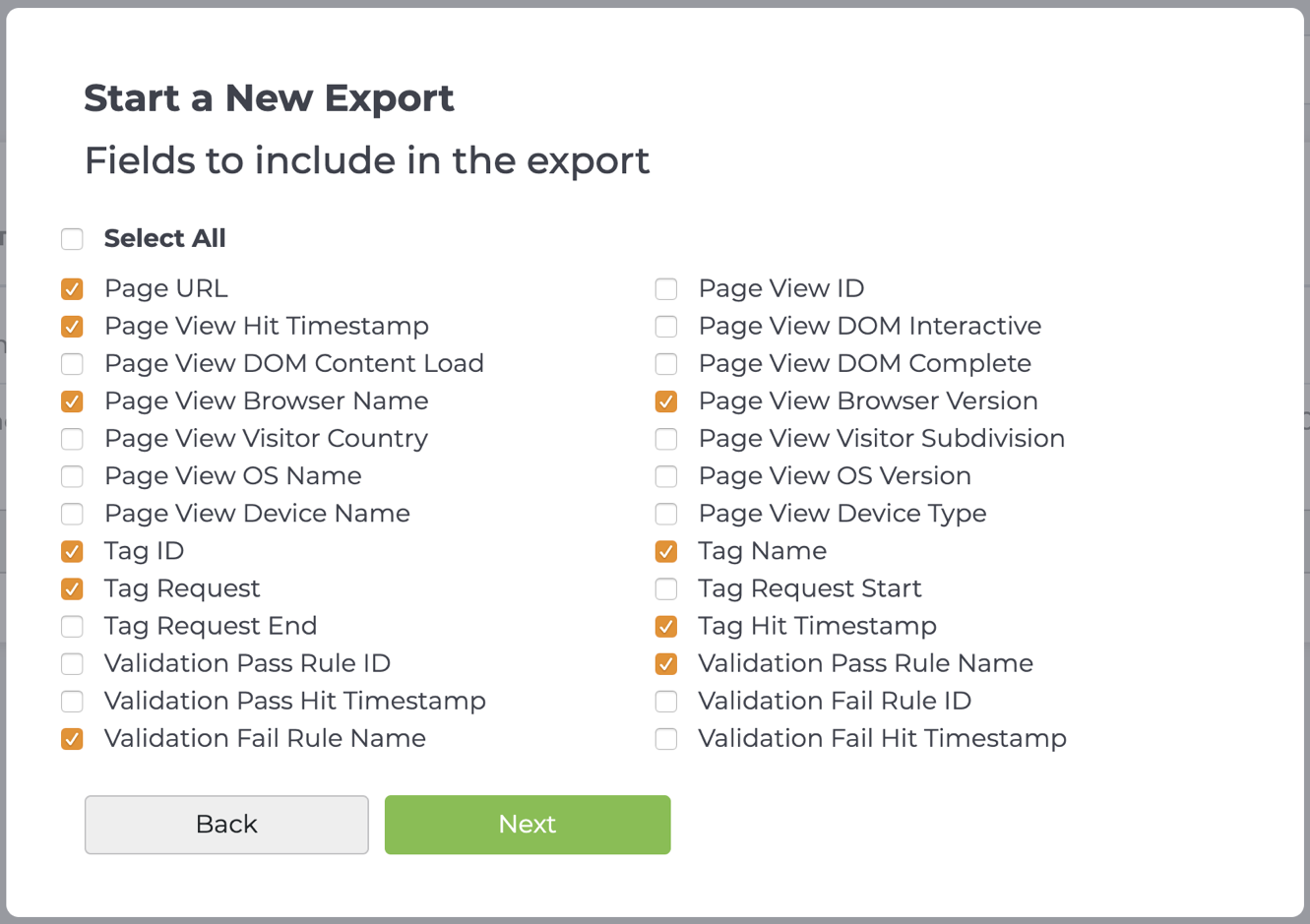Check Page View DOM Content Load
The height and width of the screenshot is (924, 1310).
click(72, 363)
